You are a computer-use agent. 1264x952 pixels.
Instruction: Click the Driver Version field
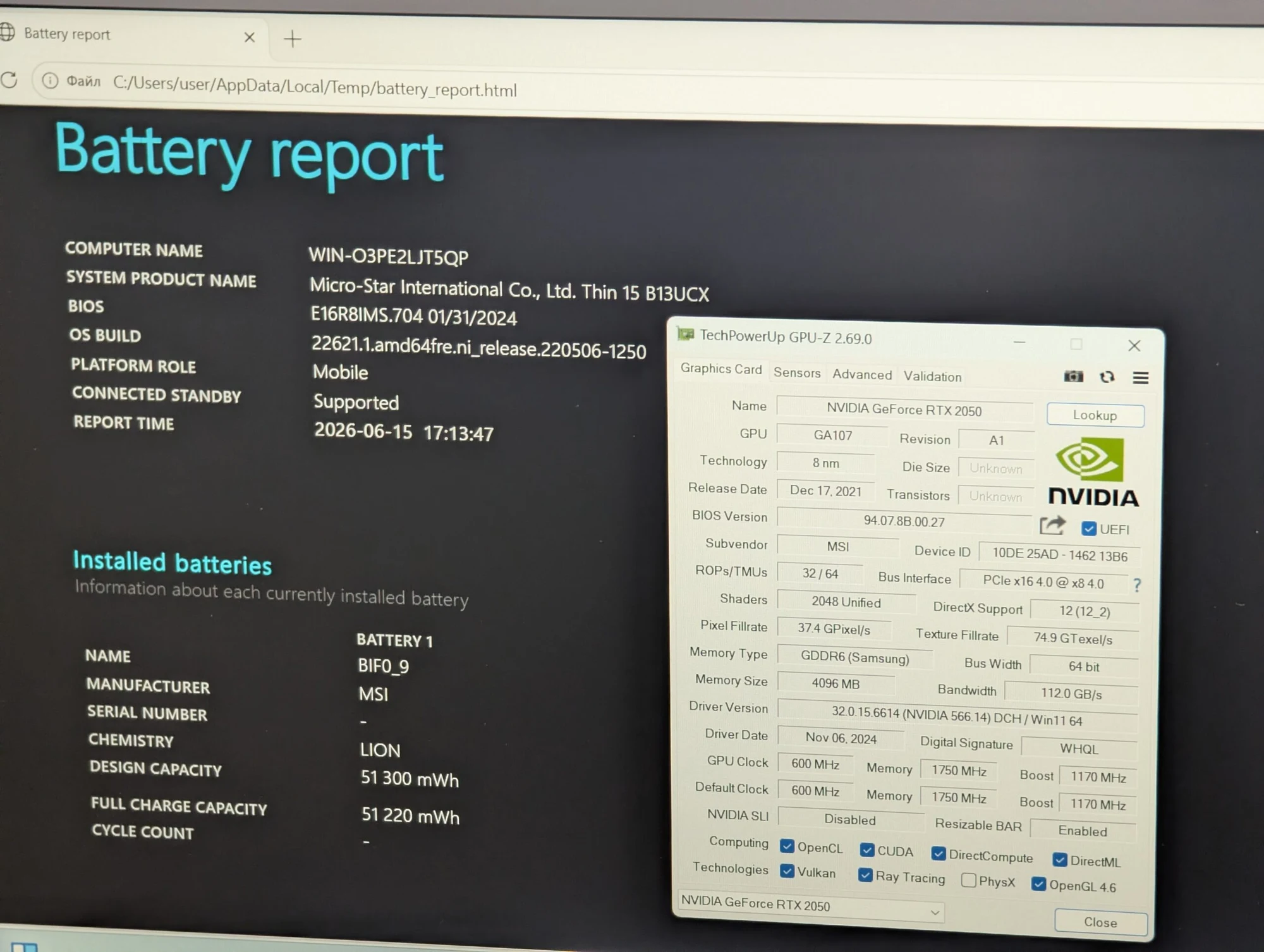(x=957, y=716)
